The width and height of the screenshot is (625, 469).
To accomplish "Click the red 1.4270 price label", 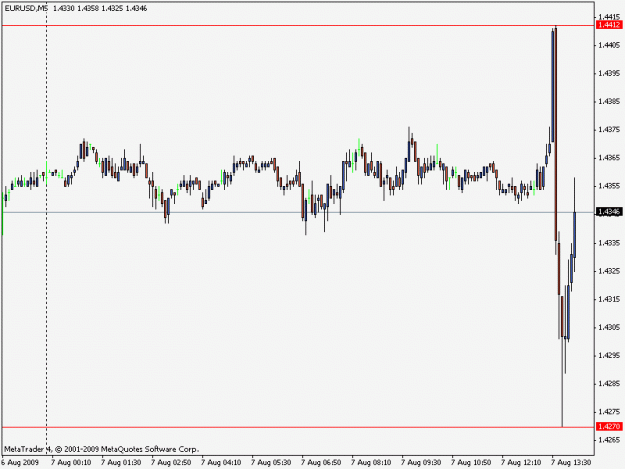I will 609,427.
